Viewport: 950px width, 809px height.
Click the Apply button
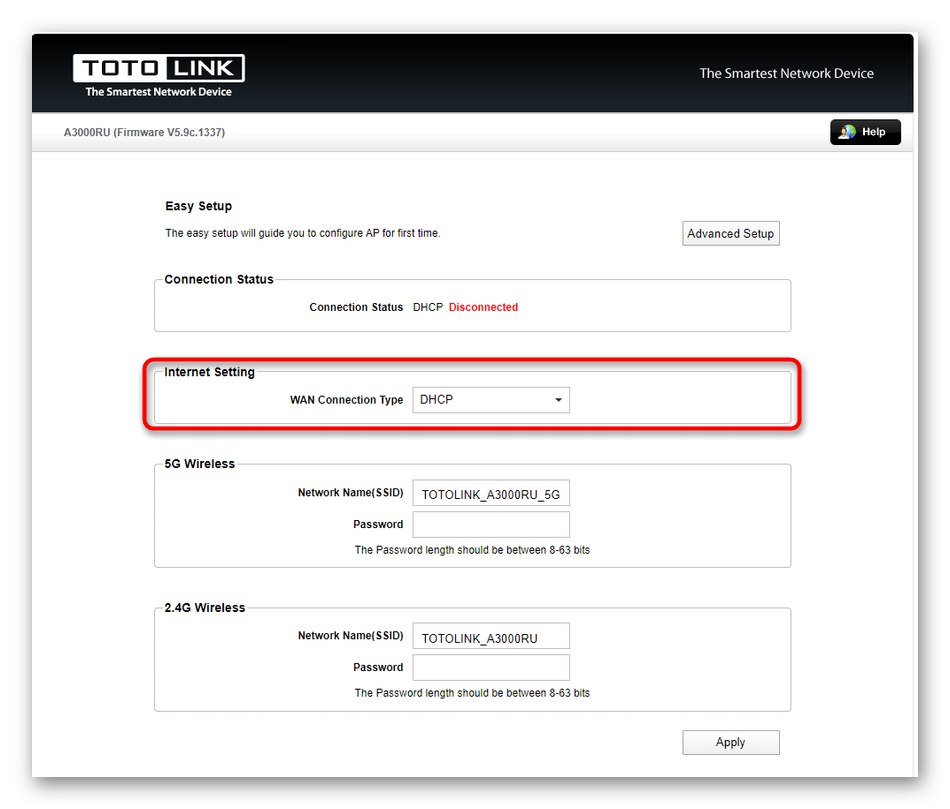[730, 742]
